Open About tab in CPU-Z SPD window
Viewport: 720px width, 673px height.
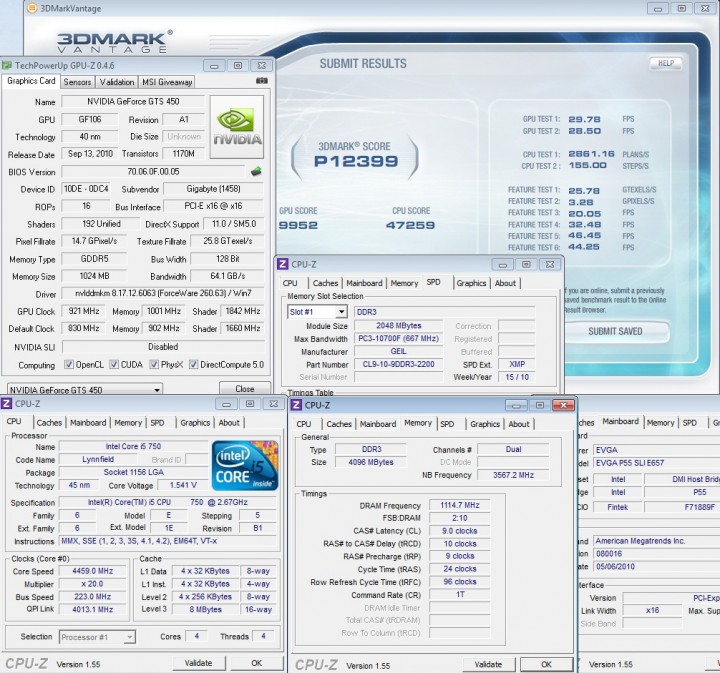(x=505, y=283)
